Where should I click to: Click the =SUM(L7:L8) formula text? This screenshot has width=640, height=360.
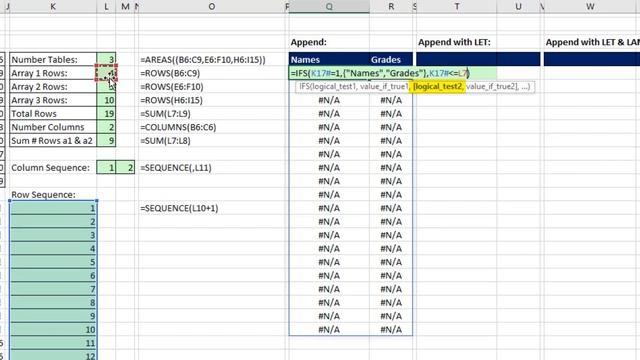pos(165,140)
